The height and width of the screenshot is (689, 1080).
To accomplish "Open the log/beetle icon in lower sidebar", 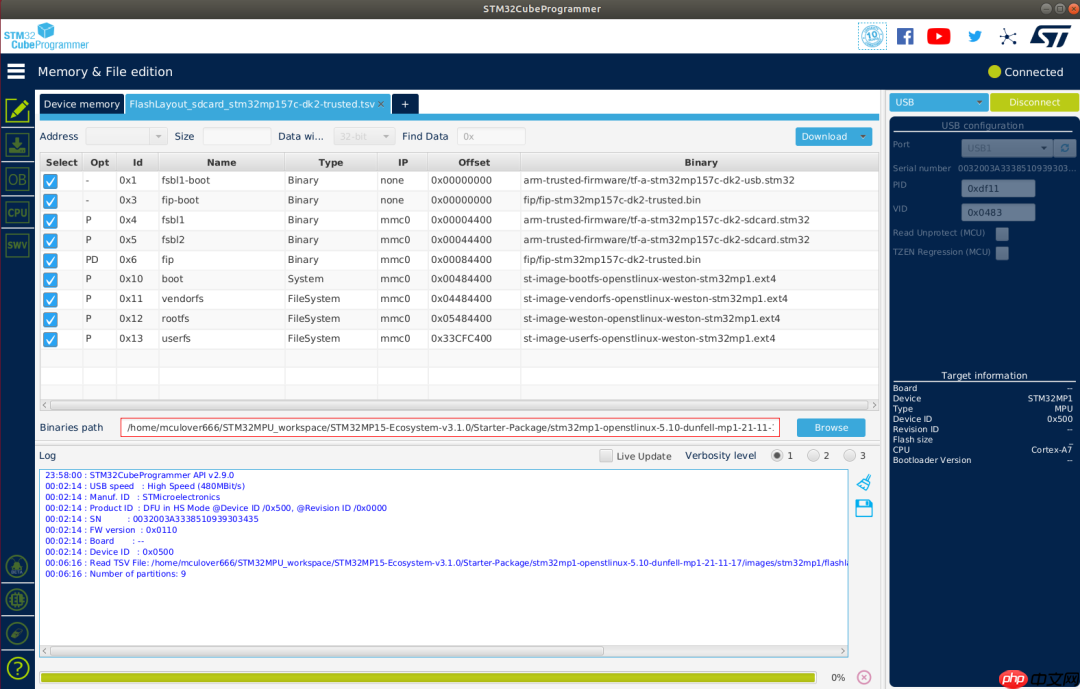I will coord(17,567).
